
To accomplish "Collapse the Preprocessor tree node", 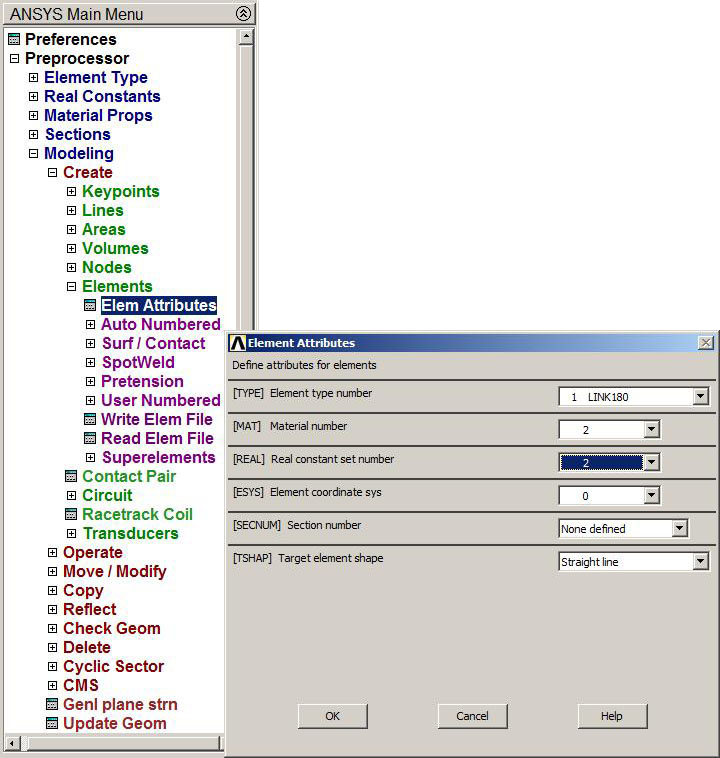I will [x=14, y=59].
